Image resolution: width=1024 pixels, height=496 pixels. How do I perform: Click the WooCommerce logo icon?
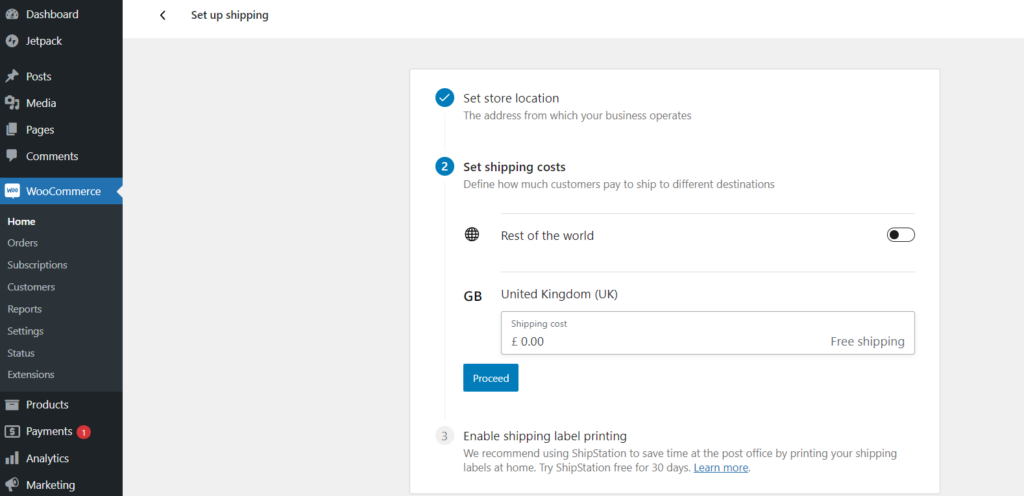click(x=12, y=191)
